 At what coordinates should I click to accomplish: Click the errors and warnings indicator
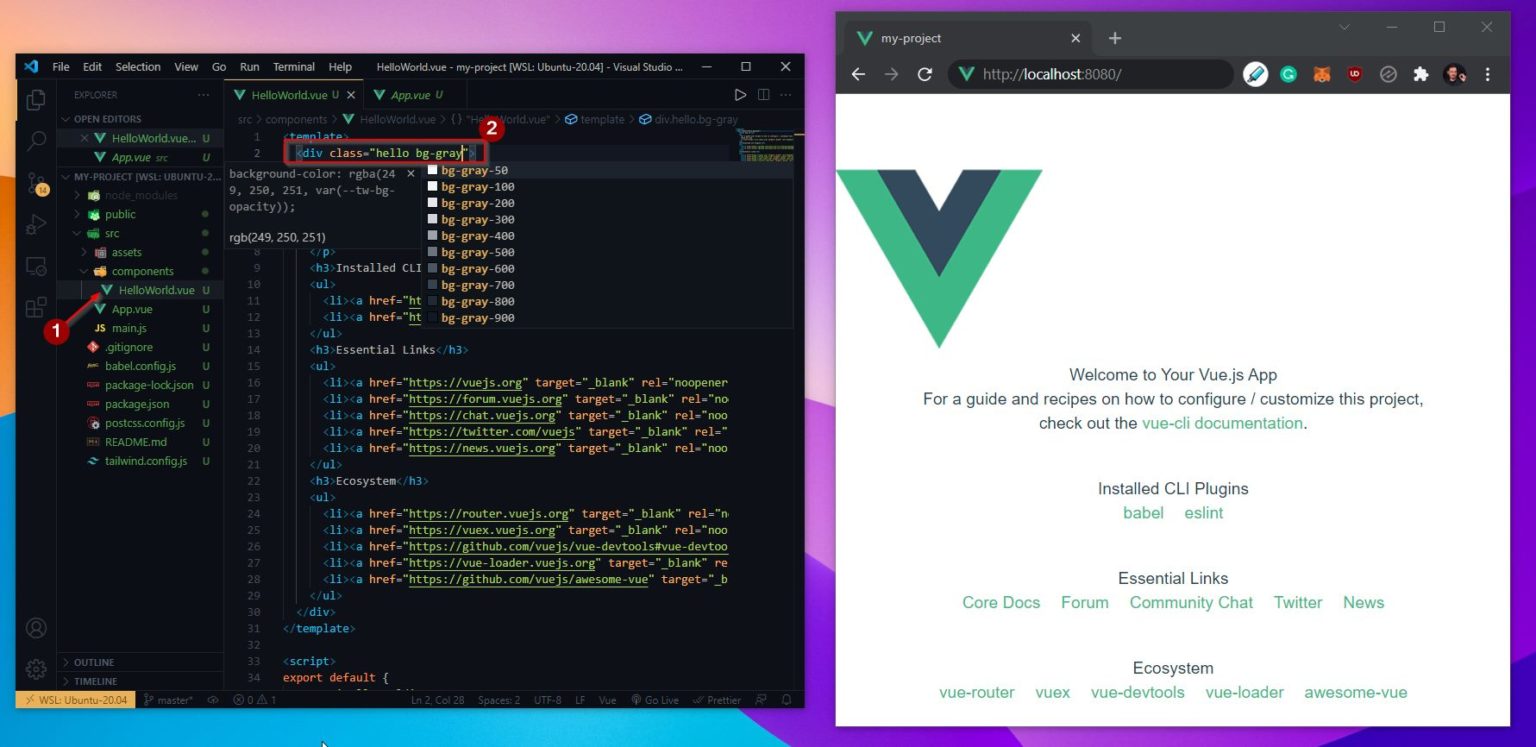click(250, 700)
